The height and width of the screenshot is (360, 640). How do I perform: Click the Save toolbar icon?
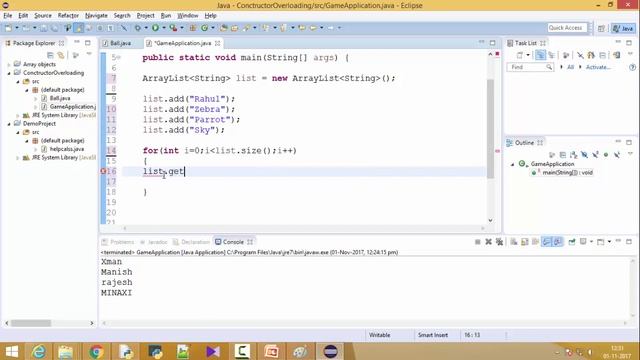coord(43,28)
